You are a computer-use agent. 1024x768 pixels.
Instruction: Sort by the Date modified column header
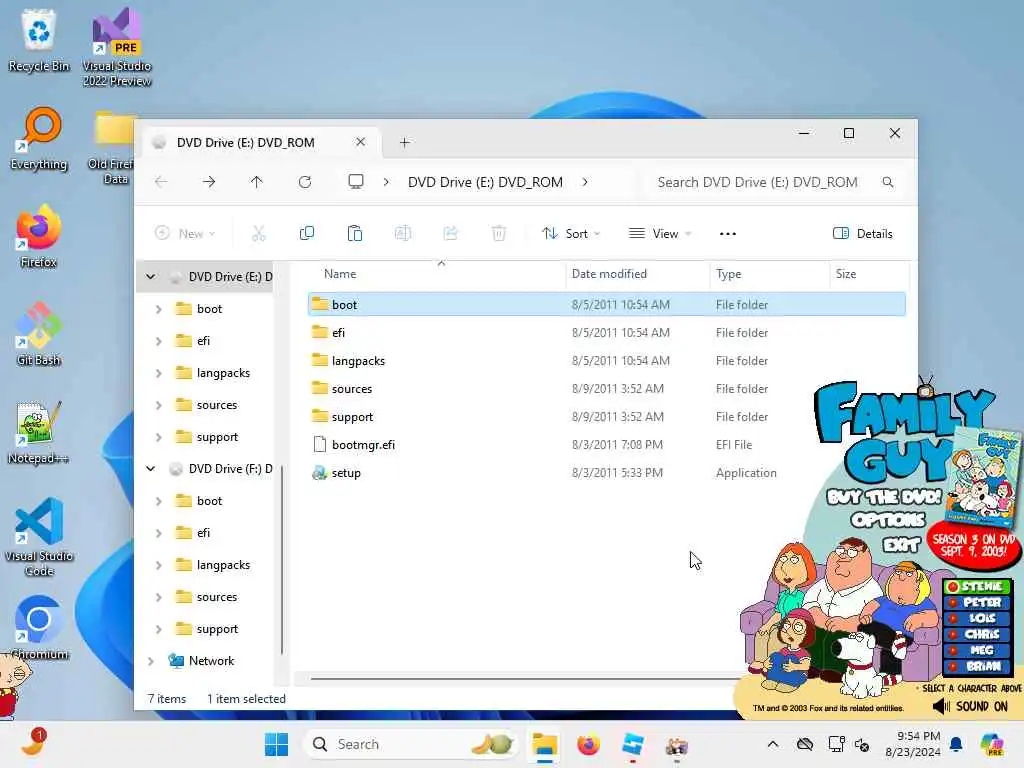(x=609, y=274)
